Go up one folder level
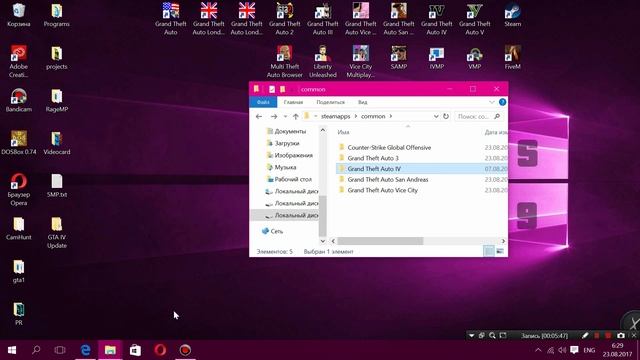This screenshot has width=640, height=360. coord(296,116)
